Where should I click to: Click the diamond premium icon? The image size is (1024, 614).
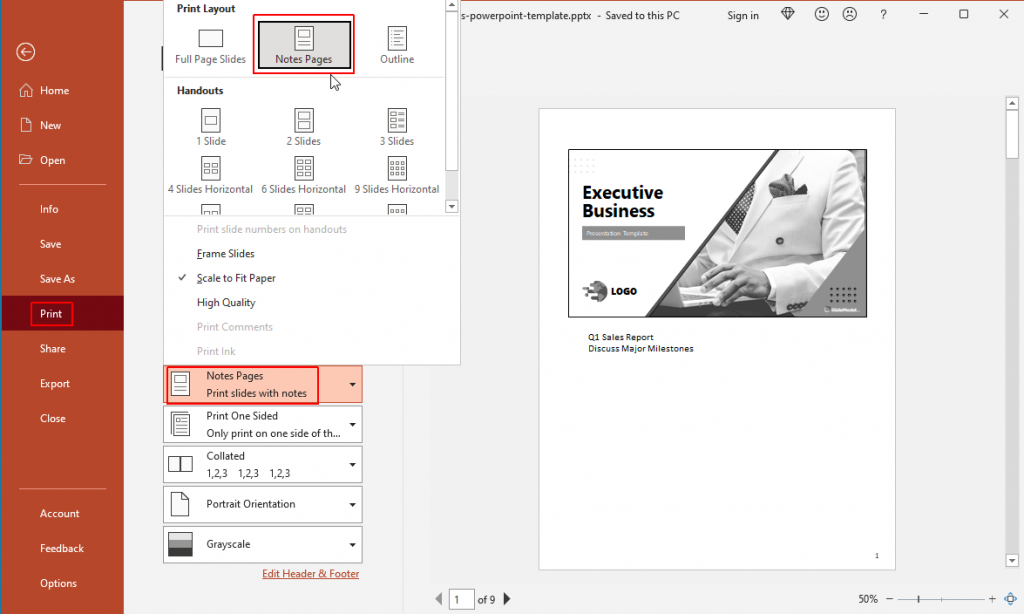[788, 14]
